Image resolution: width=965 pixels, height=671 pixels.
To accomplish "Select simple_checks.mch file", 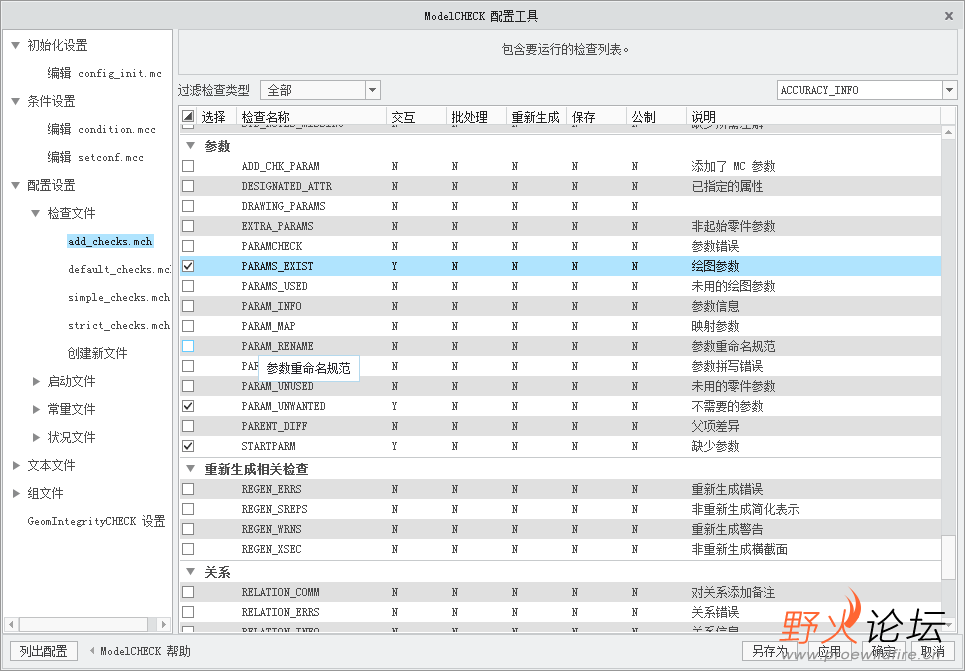I will point(119,297).
